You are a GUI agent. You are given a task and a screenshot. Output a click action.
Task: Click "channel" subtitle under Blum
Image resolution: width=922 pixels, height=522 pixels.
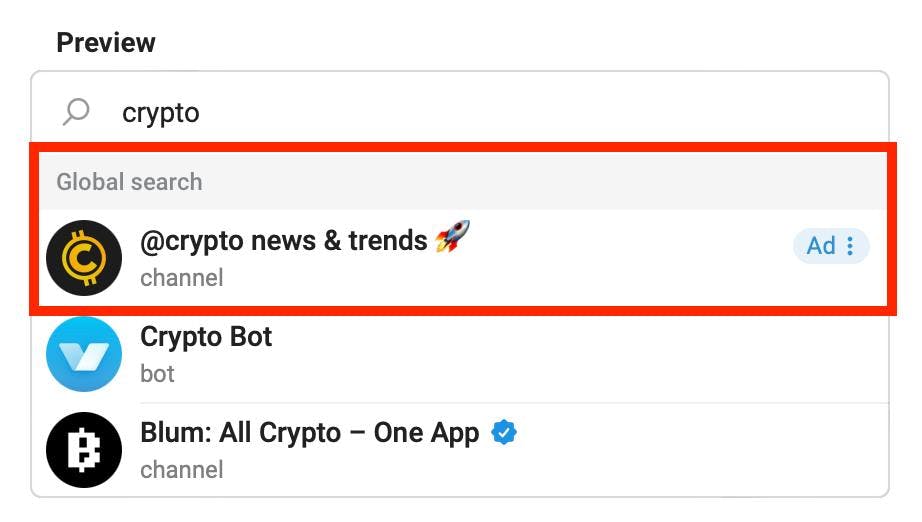click(x=181, y=470)
